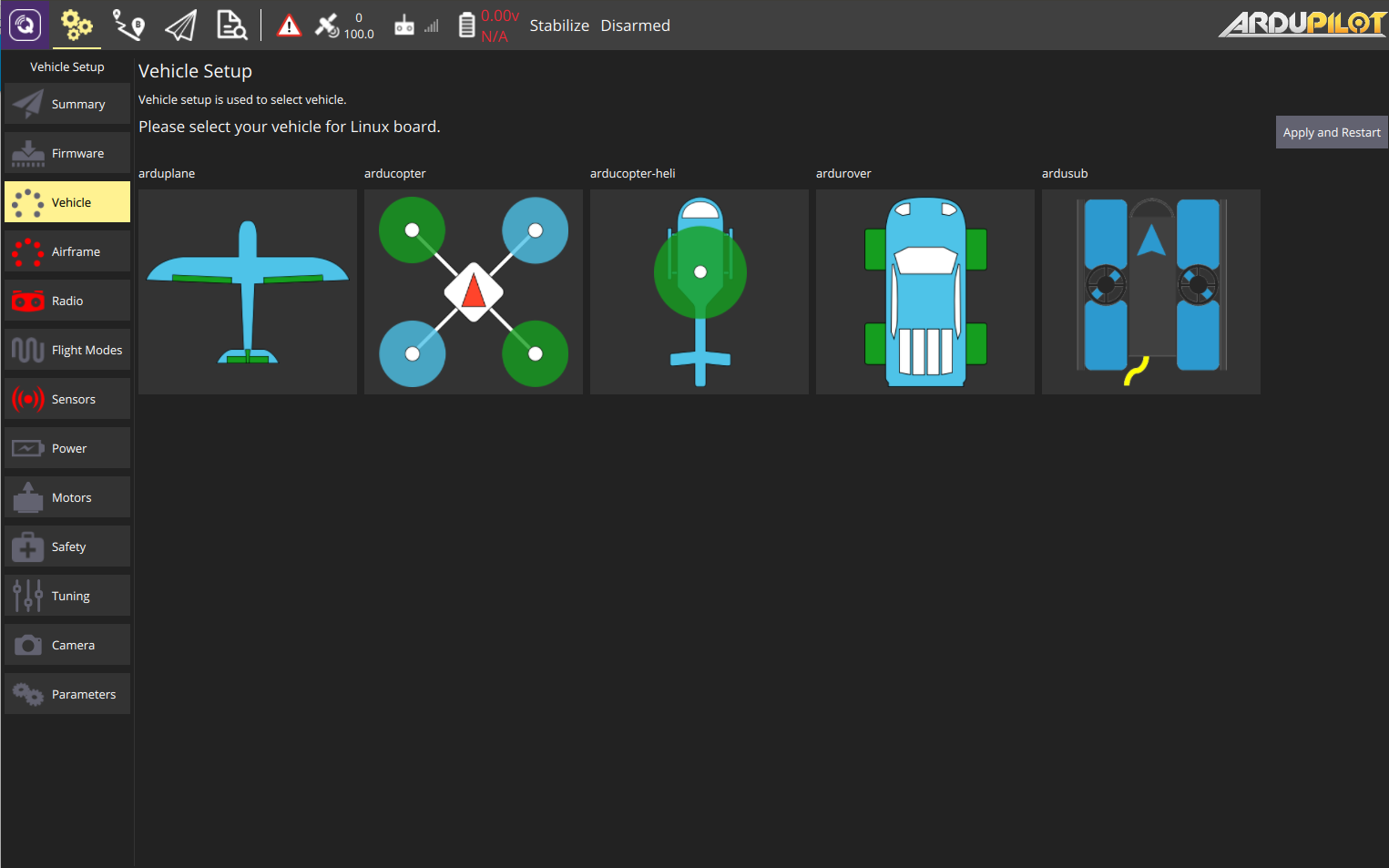Open the Power setup page
The width and height of the screenshot is (1389, 868).
point(67,448)
